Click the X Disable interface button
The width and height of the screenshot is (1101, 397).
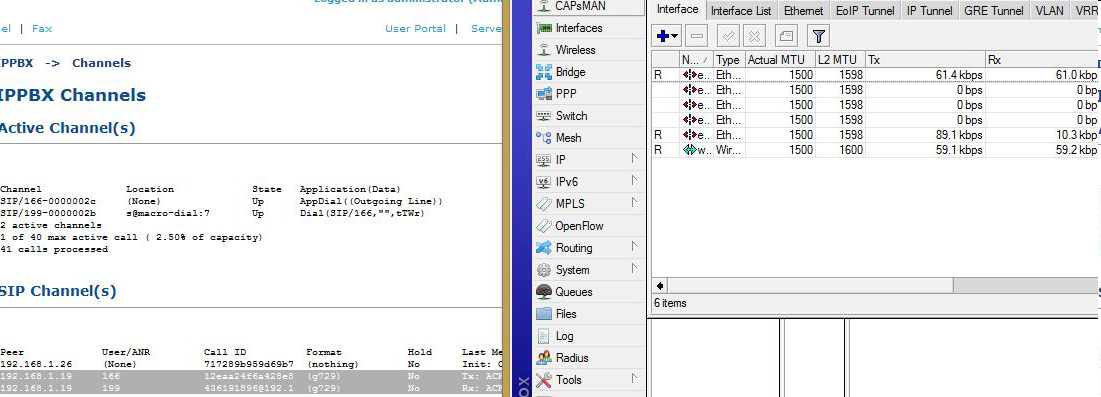[x=754, y=35]
